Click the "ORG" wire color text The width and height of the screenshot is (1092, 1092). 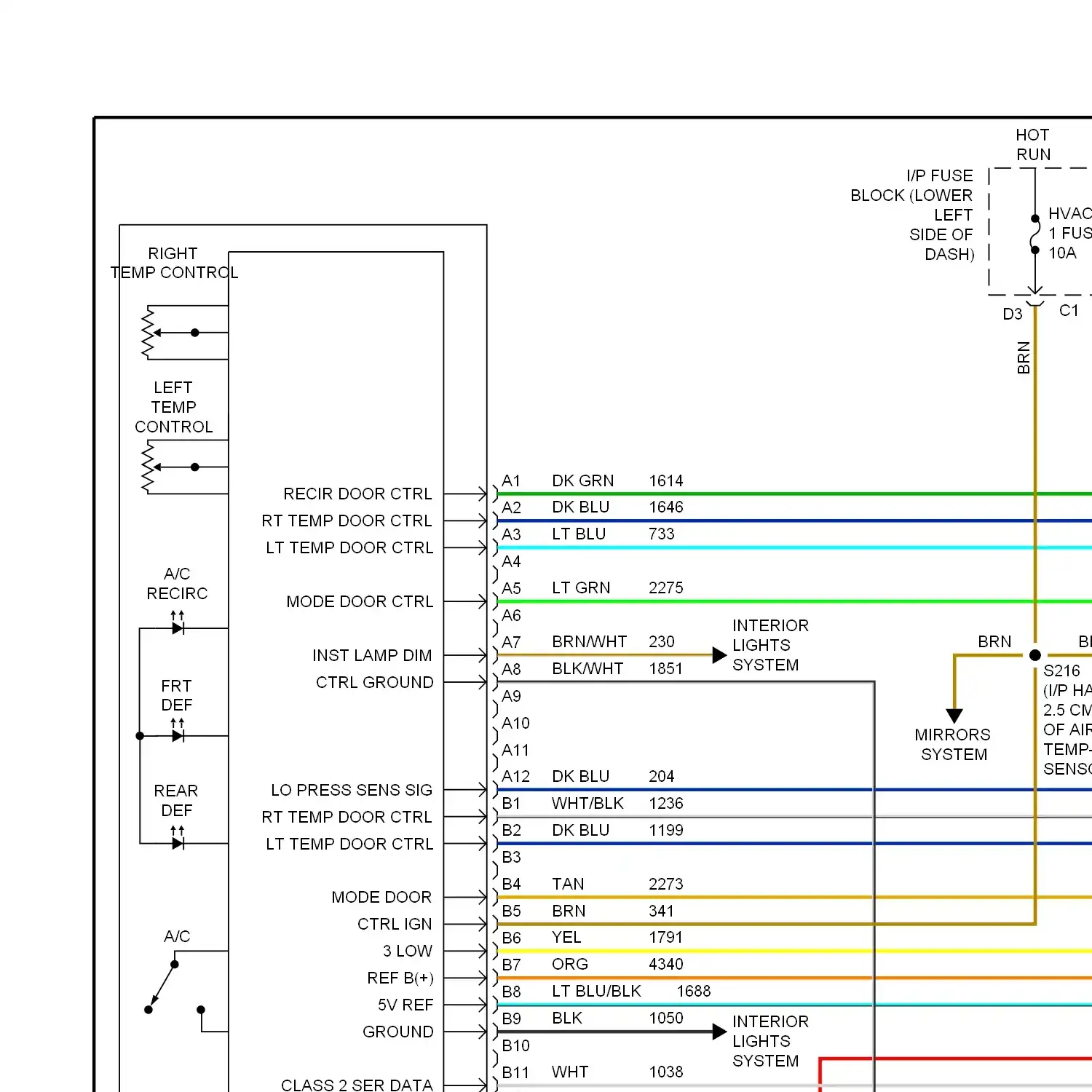(x=570, y=964)
